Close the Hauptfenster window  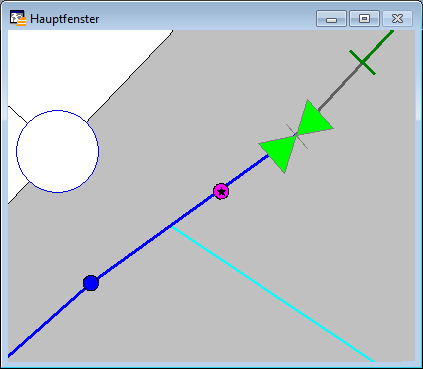[x=397, y=18]
